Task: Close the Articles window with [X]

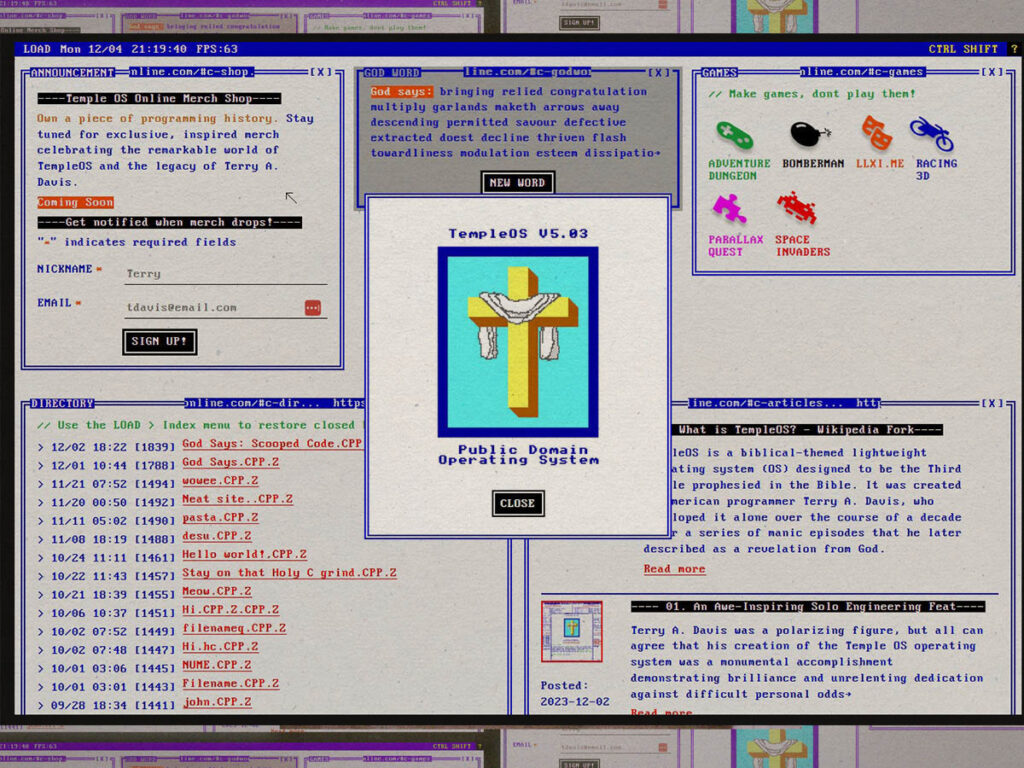Action: point(992,403)
